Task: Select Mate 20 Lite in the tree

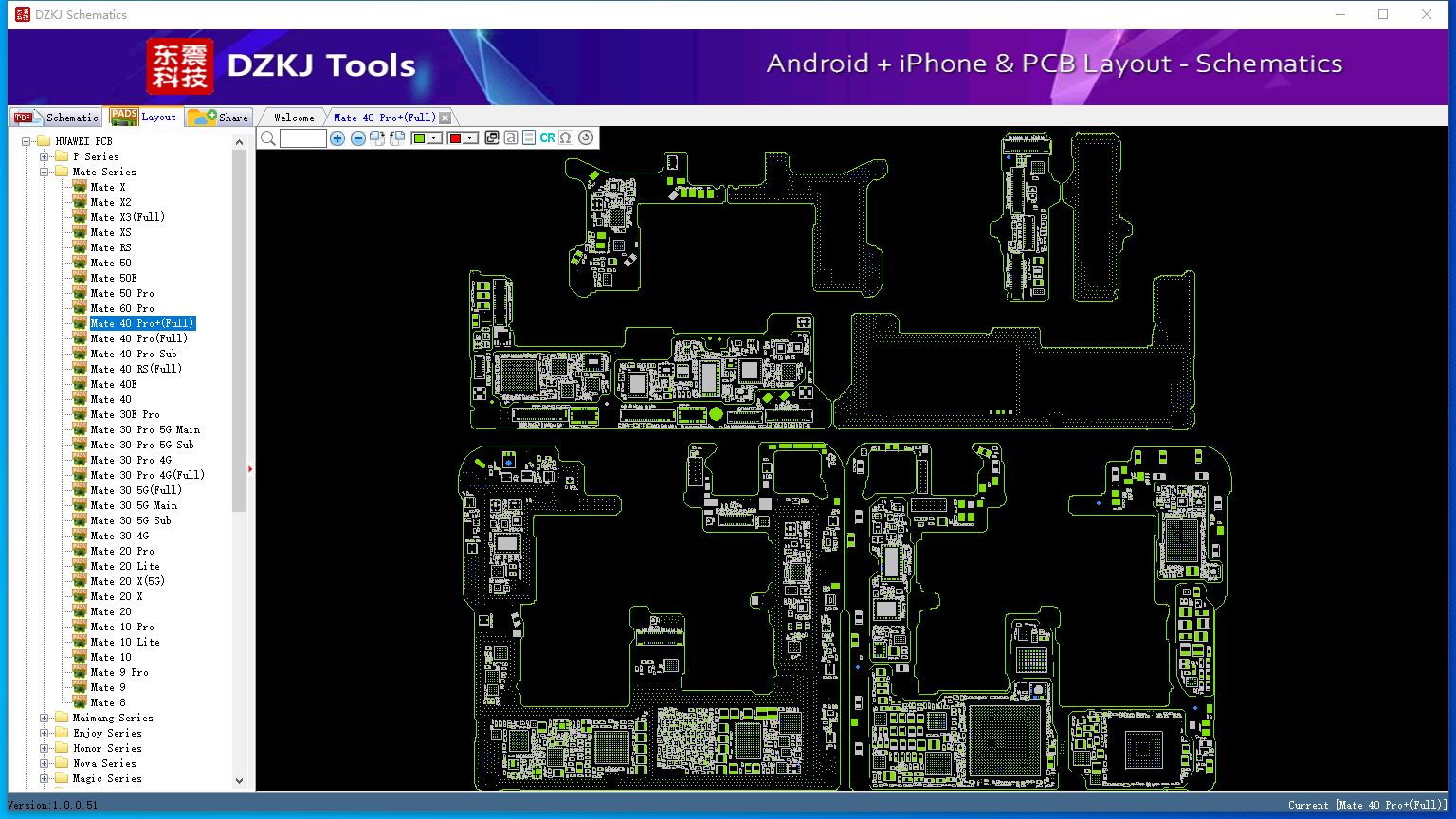Action: (125, 566)
